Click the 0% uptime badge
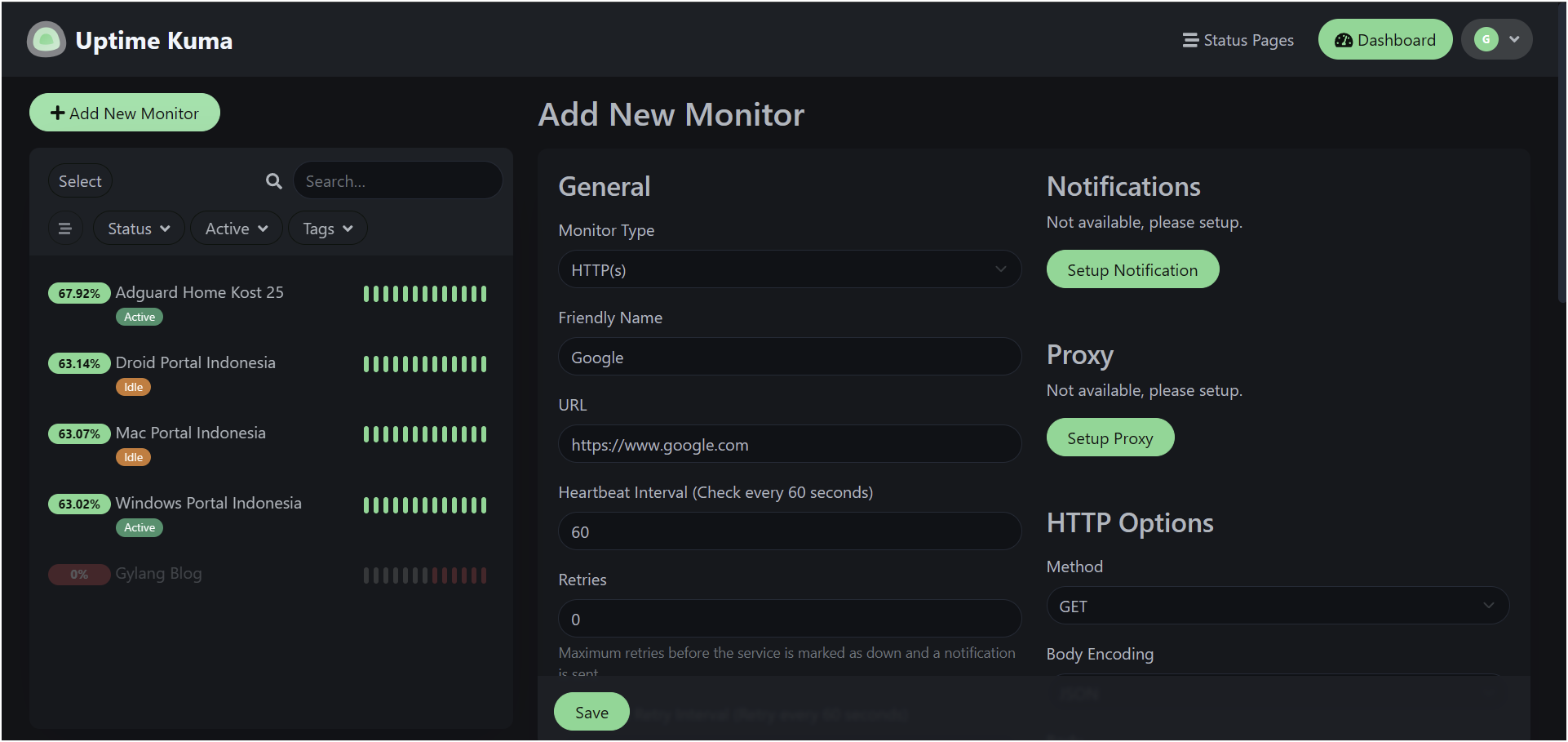This screenshot has width=1568, height=742. (79, 574)
